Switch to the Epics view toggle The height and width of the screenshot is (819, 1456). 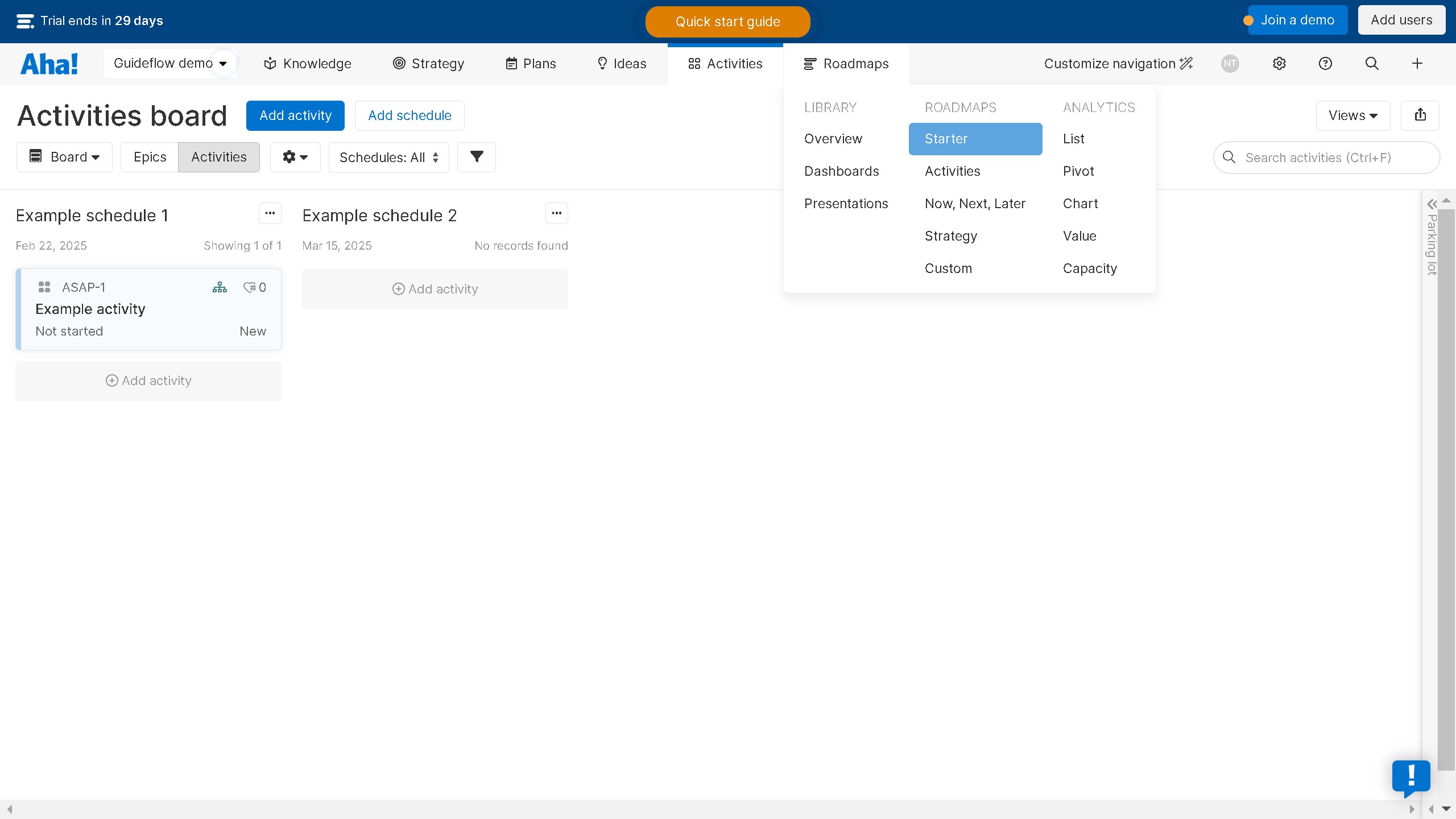point(148,157)
